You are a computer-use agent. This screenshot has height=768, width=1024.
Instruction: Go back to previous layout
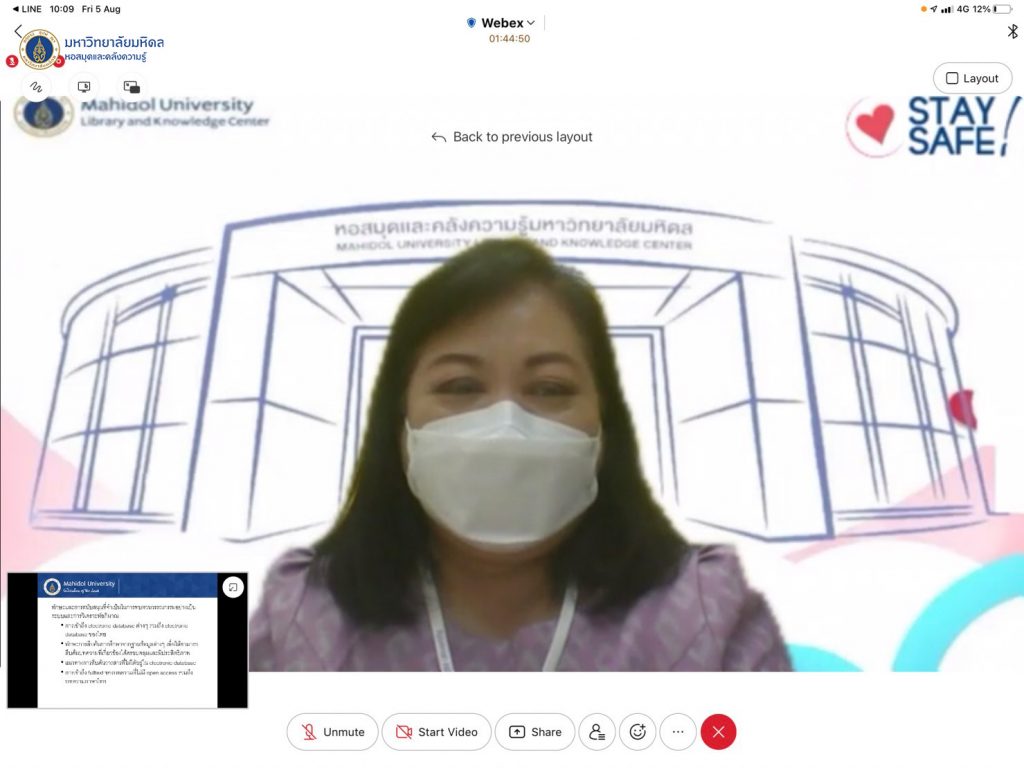[x=511, y=137]
